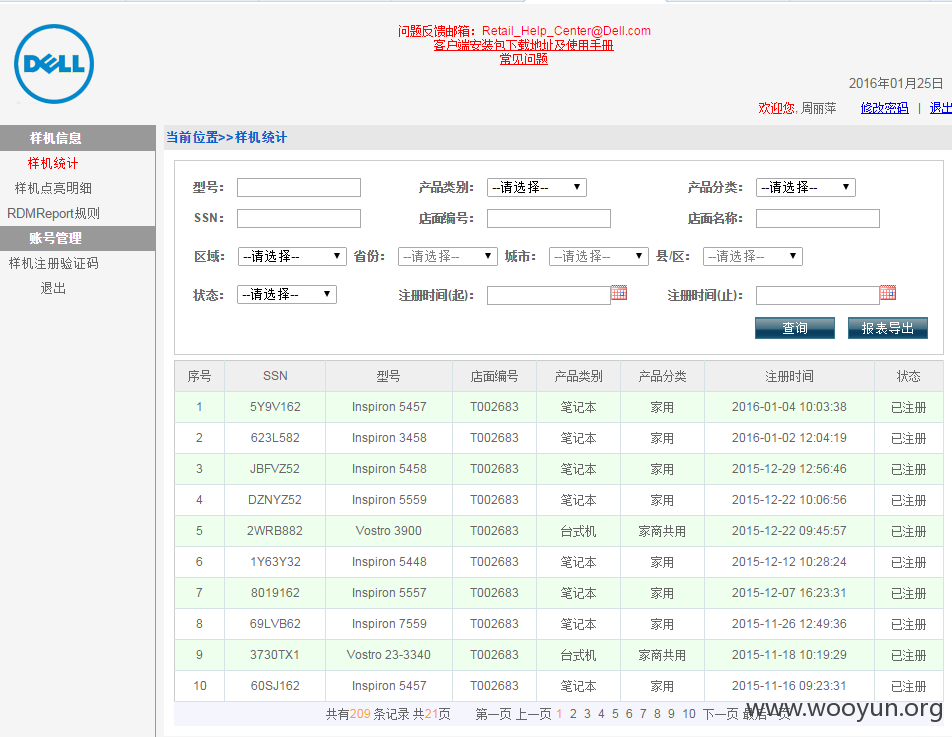Focus the 注册时间(止) date field

pos(818,296)
